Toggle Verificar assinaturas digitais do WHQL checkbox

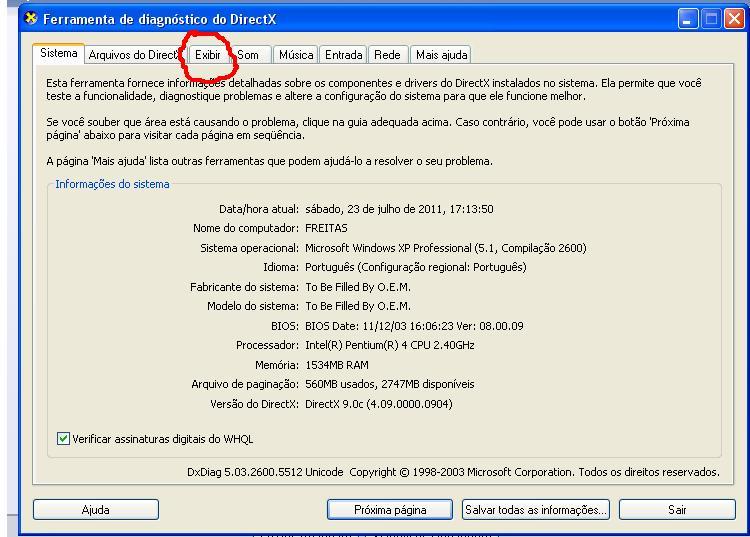pyautogui.click(x=63, y=438)
